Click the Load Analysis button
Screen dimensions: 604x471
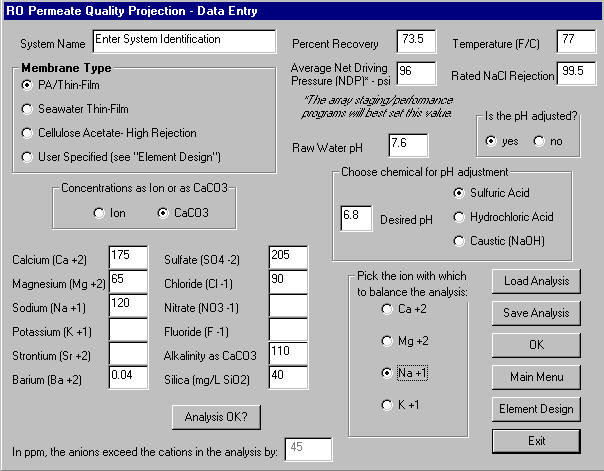pyautogui.click(x=536, y=281)
